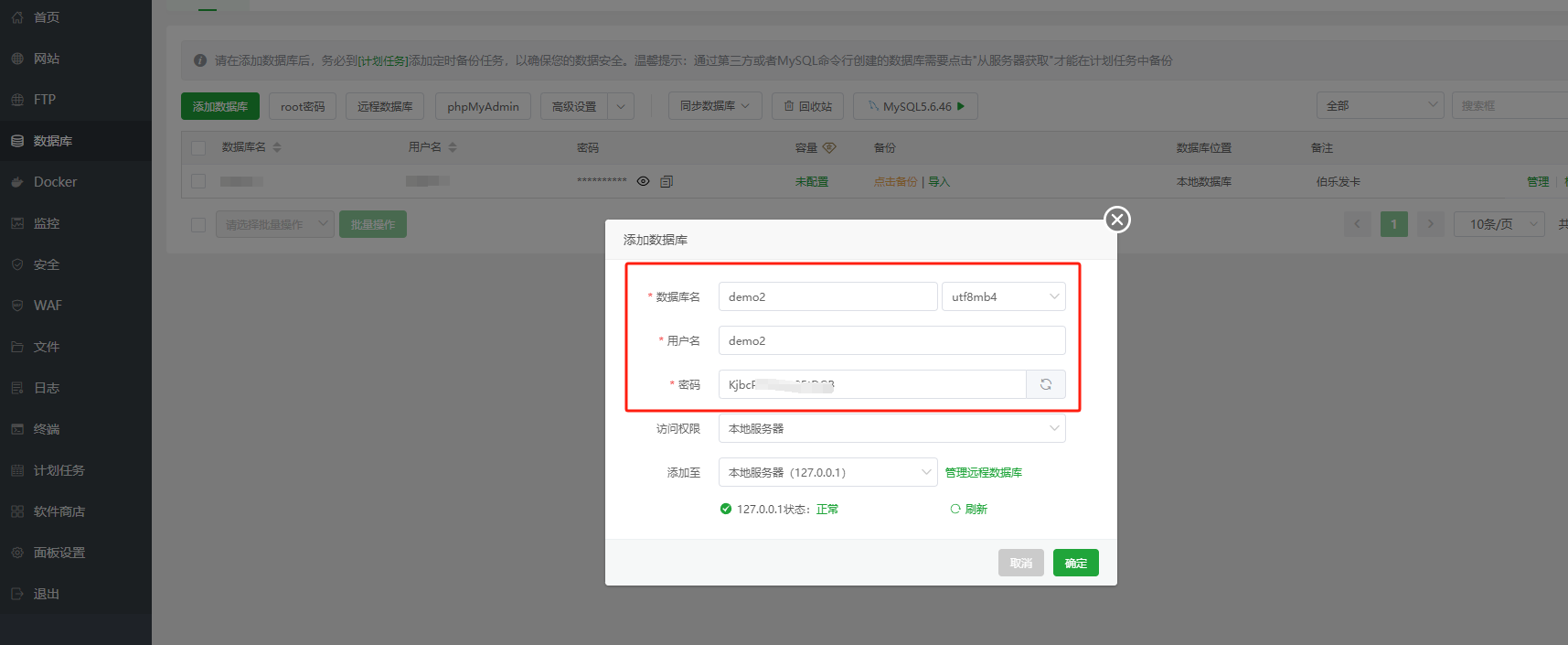Click the capacity eye icon in header
1568x645 pixels.
tap(829, 147)
